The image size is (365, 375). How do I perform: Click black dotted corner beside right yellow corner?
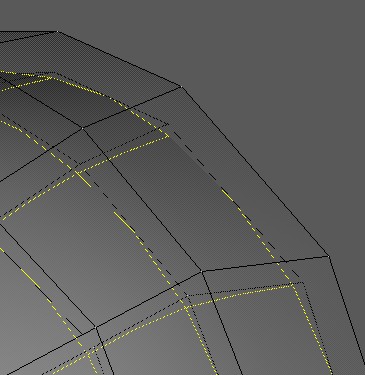pyautogui.click(x=302, y=283)
